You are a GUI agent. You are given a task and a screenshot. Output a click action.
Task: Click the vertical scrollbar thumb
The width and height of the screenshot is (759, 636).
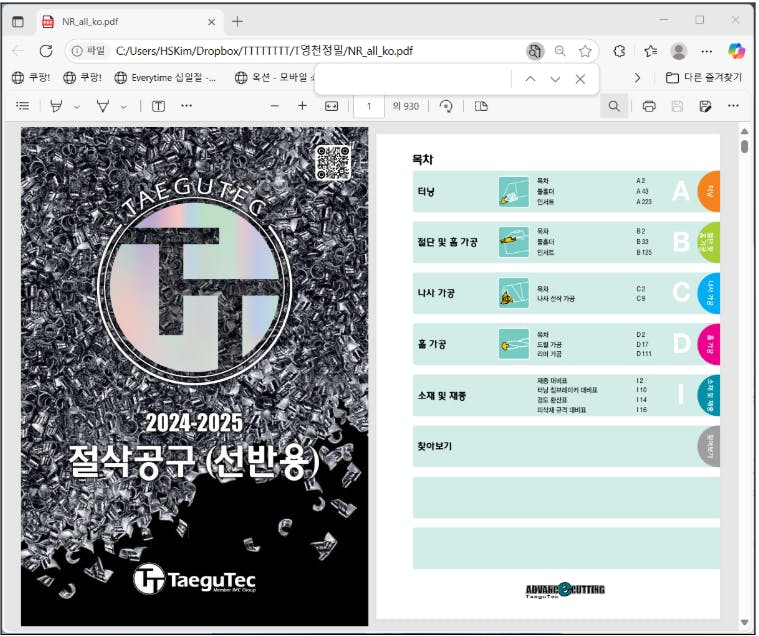pyautogui.click(x=744, y=146)
